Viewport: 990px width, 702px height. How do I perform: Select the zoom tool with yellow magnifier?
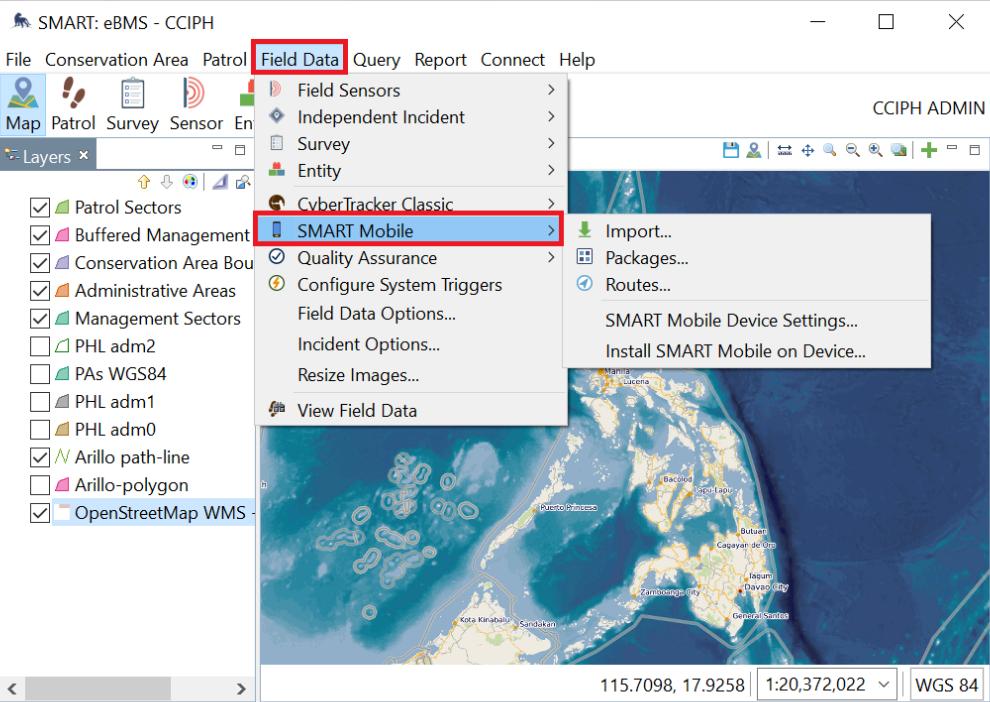830,150
